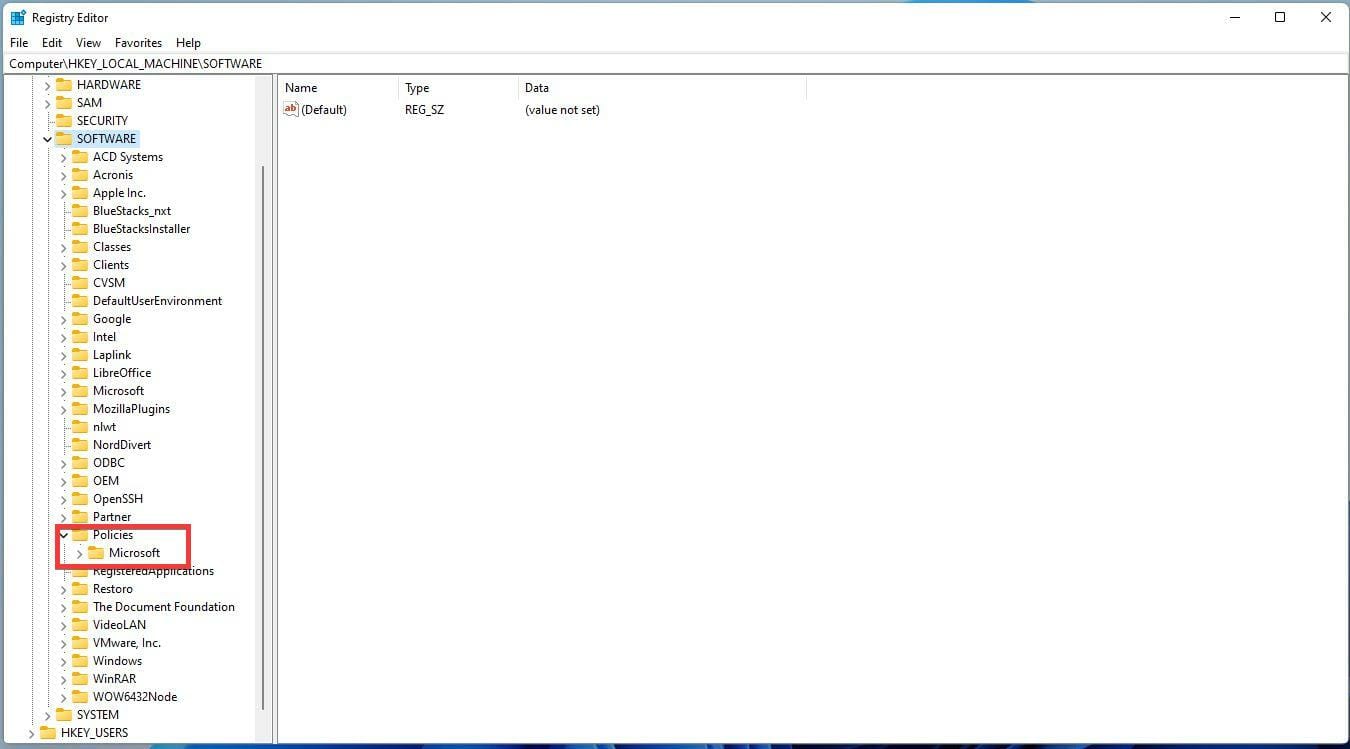Open the File menu
Image resolution: width=1350 pixels, height=749 pixels.
(19, 43)
